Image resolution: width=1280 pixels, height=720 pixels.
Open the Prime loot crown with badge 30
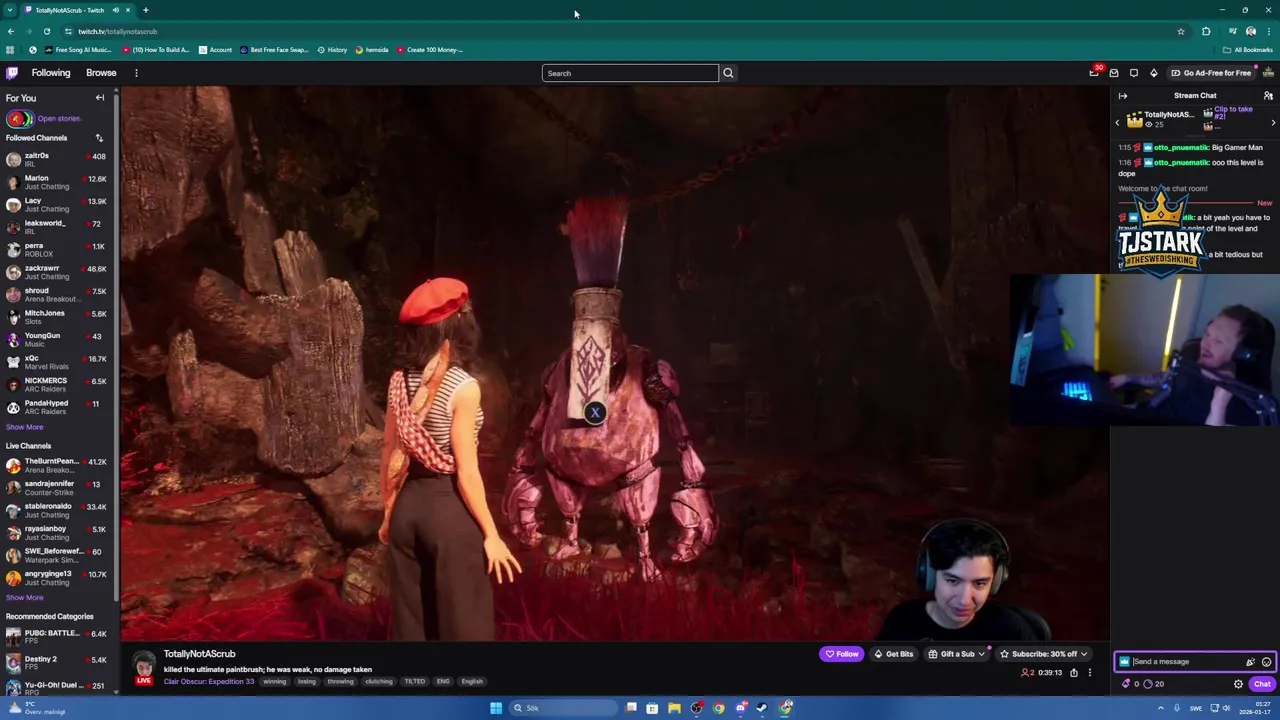(x=1094, y=73)
